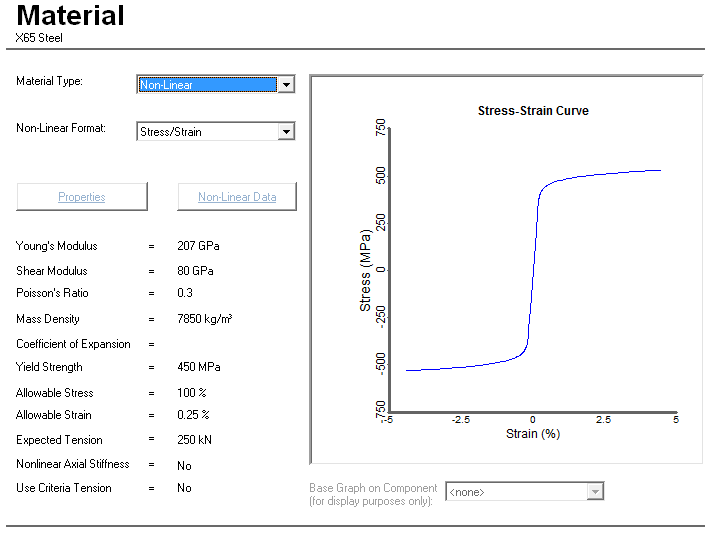Click the Allowable Strain value 0.25 %

pyautogui.click(x=193, y=415)
